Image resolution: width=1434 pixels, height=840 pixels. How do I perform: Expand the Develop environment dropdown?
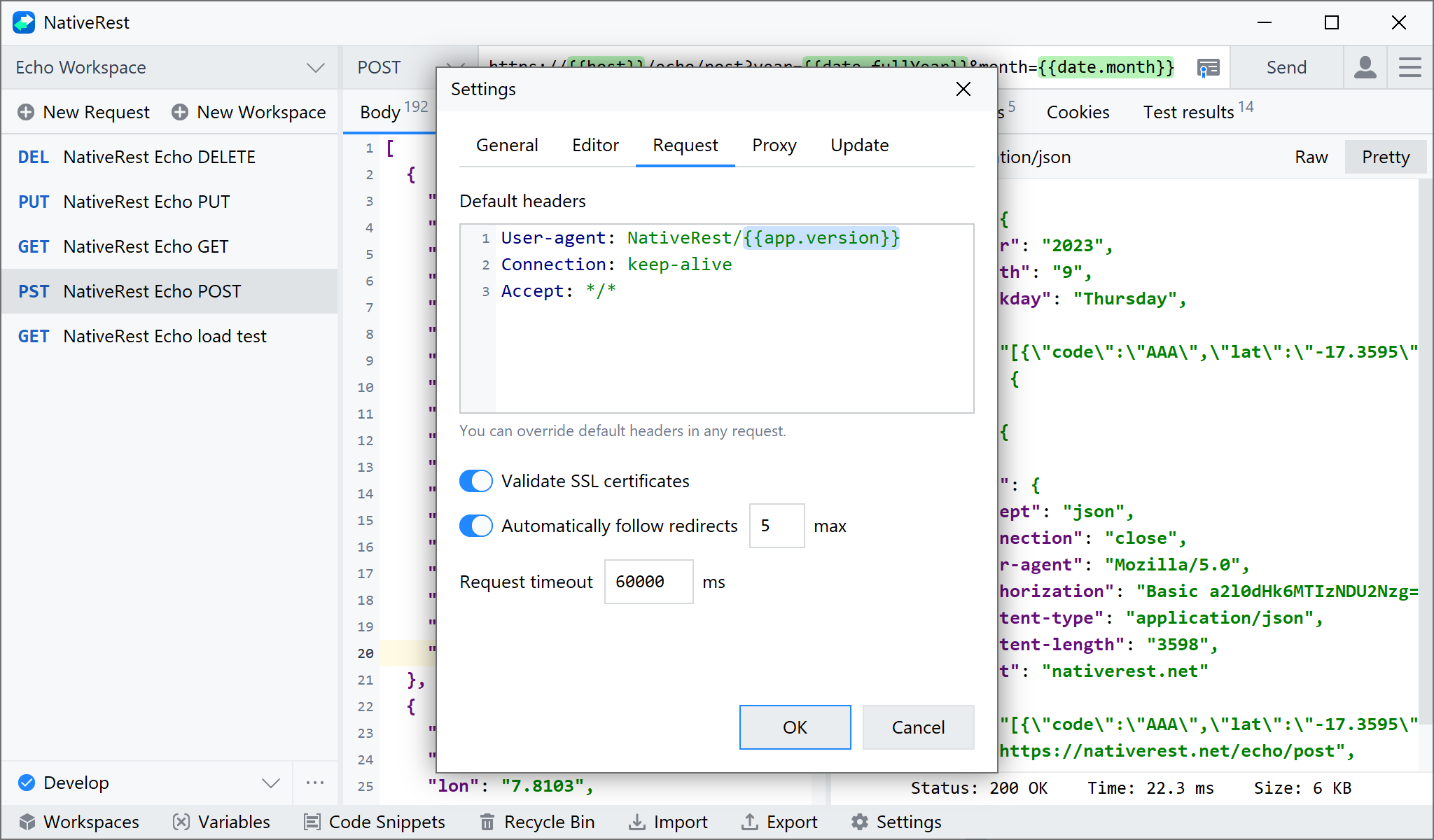[271, 783]
